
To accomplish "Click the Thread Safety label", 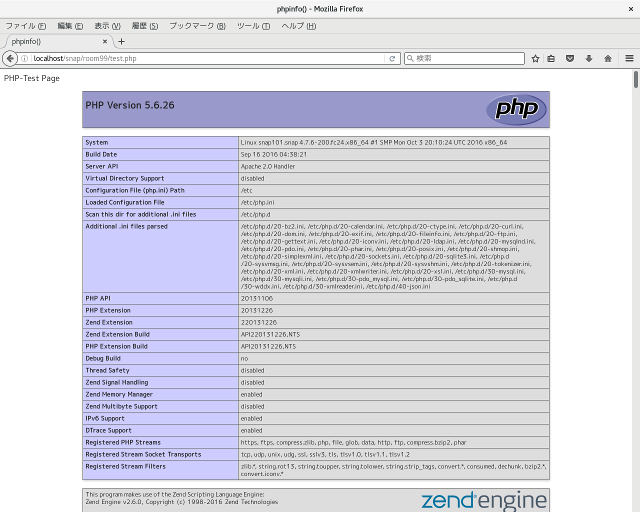I will pos(107,370).
